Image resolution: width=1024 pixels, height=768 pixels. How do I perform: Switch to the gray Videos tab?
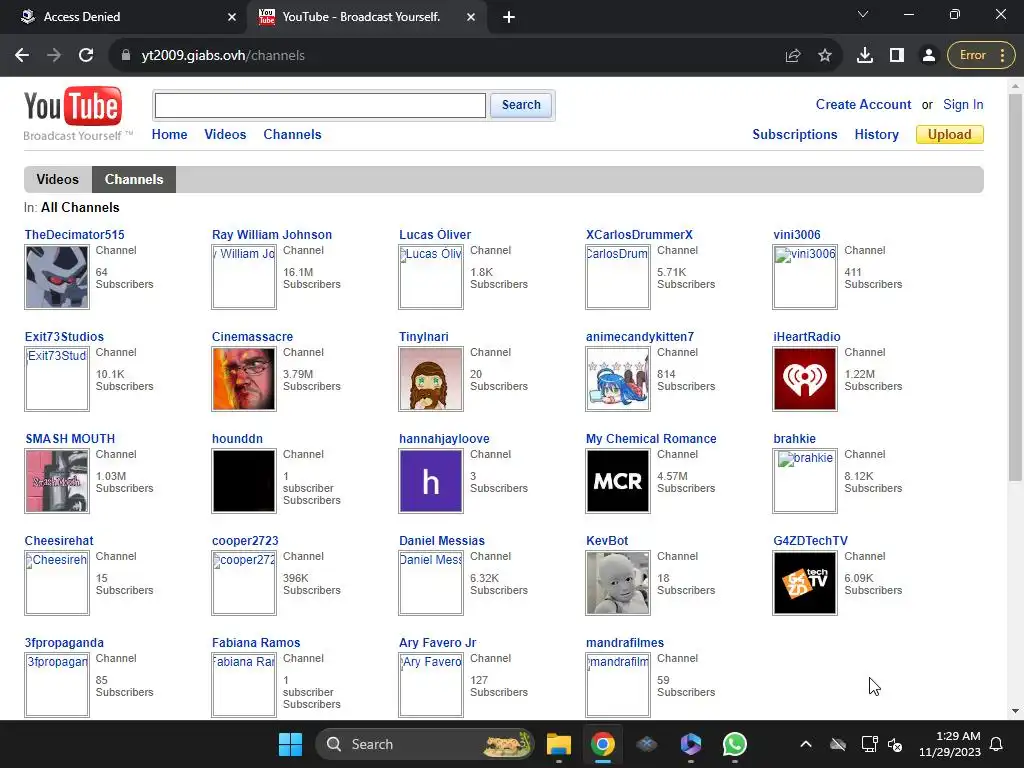pyautogui.click(x=57, y=180)
